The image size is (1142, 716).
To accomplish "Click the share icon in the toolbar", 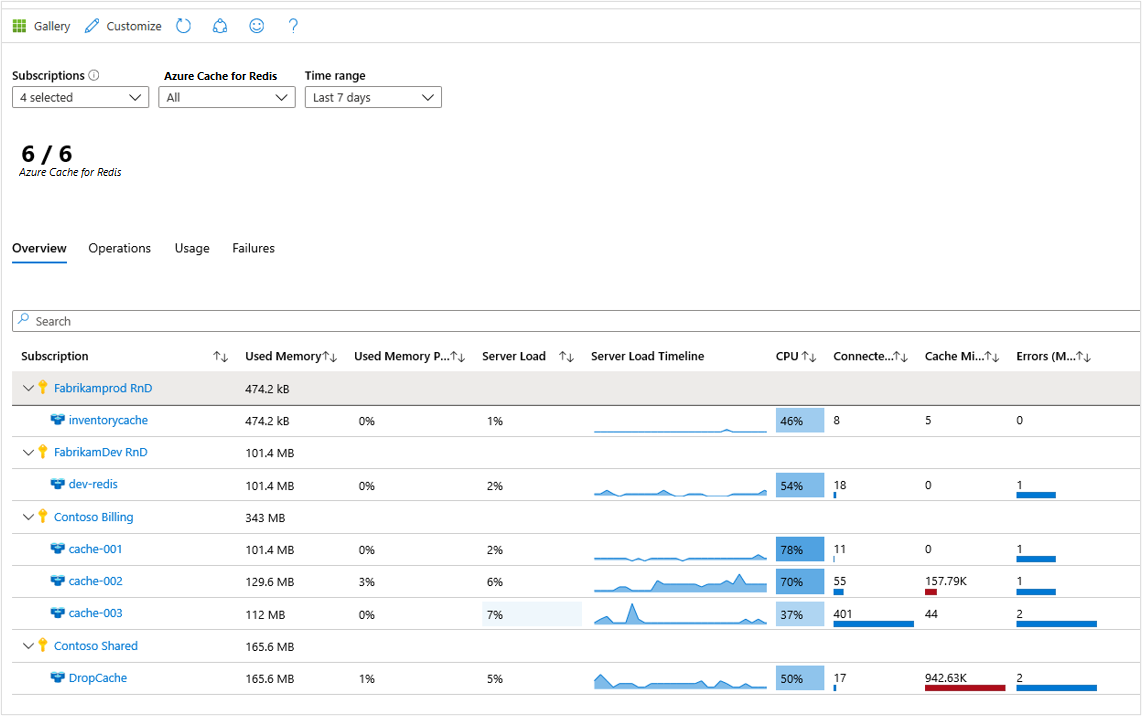I will coord(220,25).
